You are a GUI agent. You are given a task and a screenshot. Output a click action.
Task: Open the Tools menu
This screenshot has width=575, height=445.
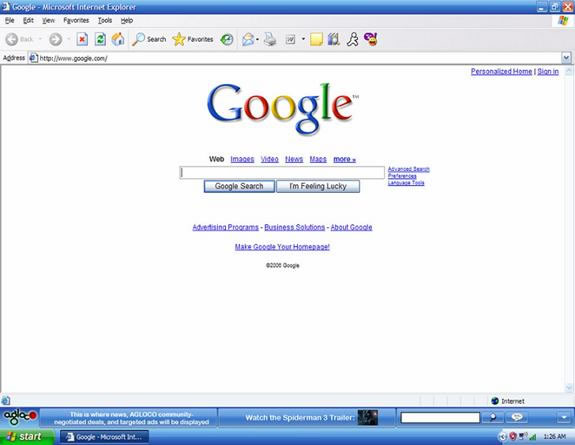(105, 21)
